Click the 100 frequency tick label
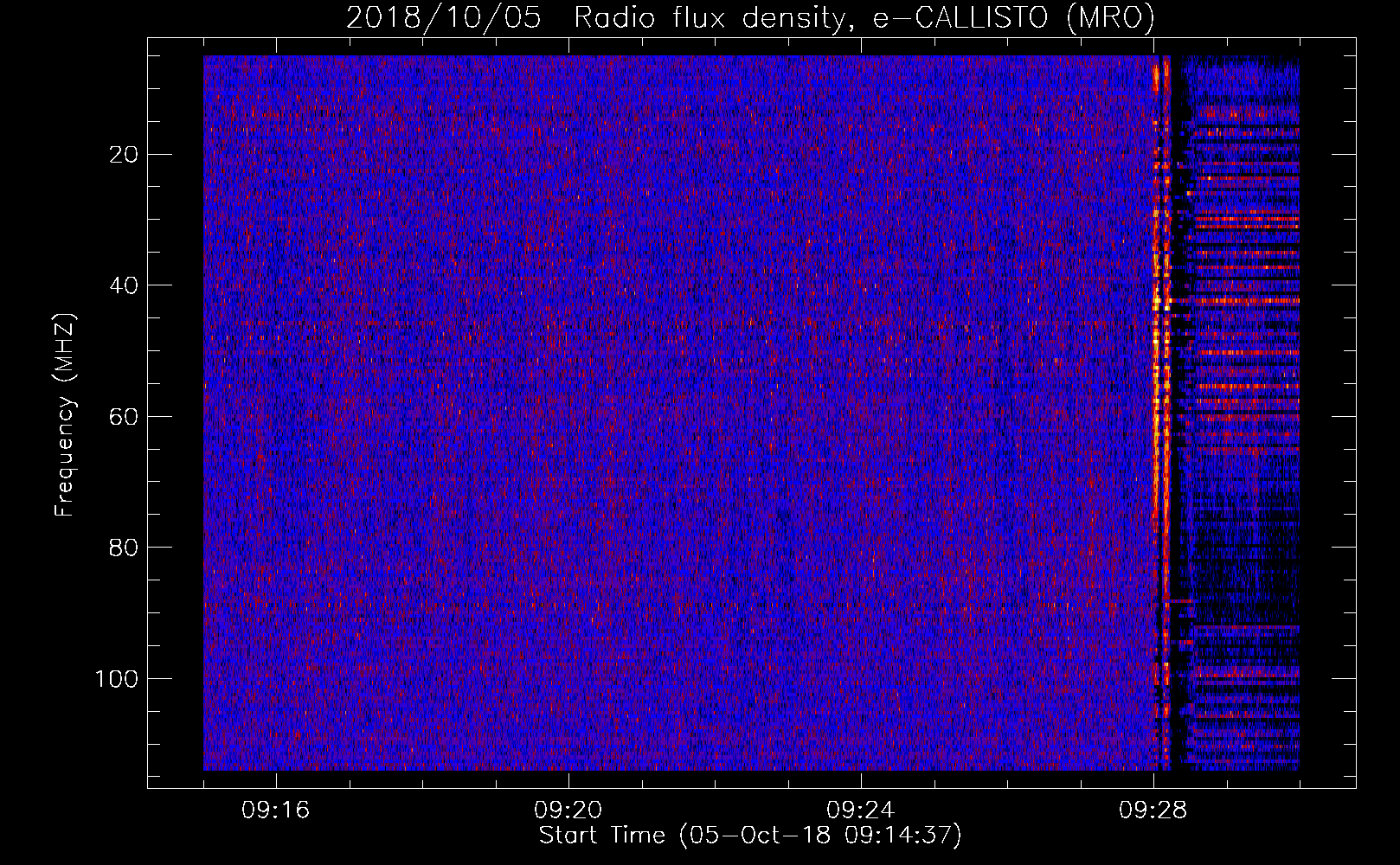 point(118,678)
